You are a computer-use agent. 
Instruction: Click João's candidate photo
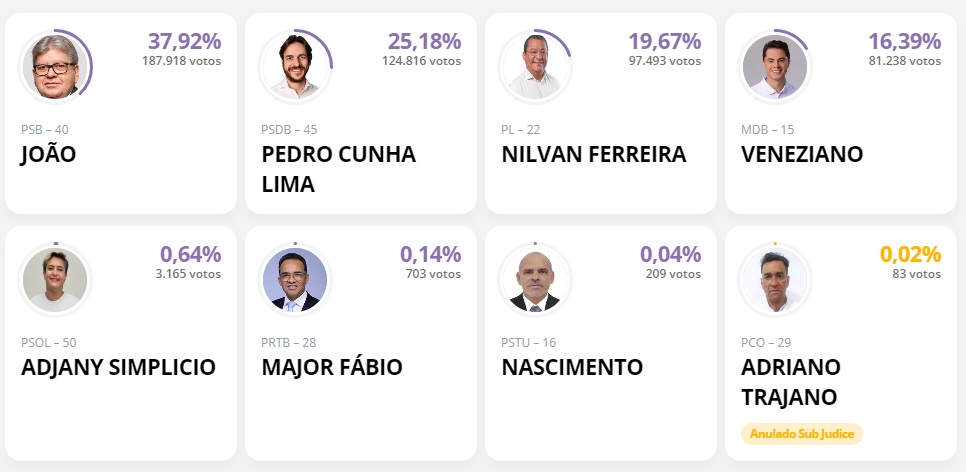[x=55, y=66]
